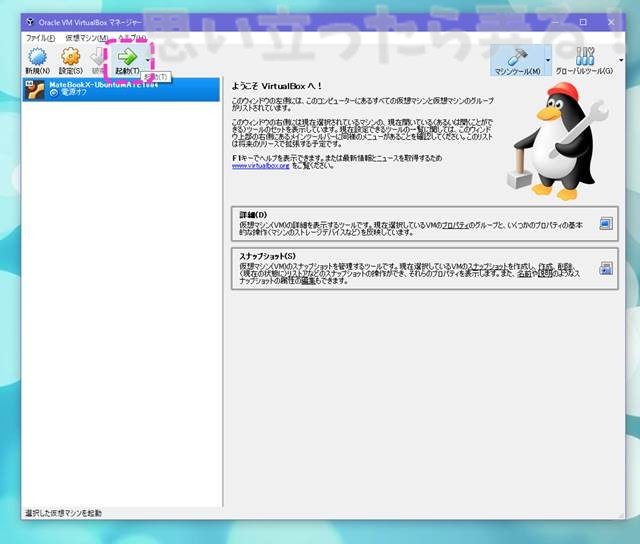Click the Tux penguin mascot image
This screenshot has width=640, height=544.
click(558, 142)
